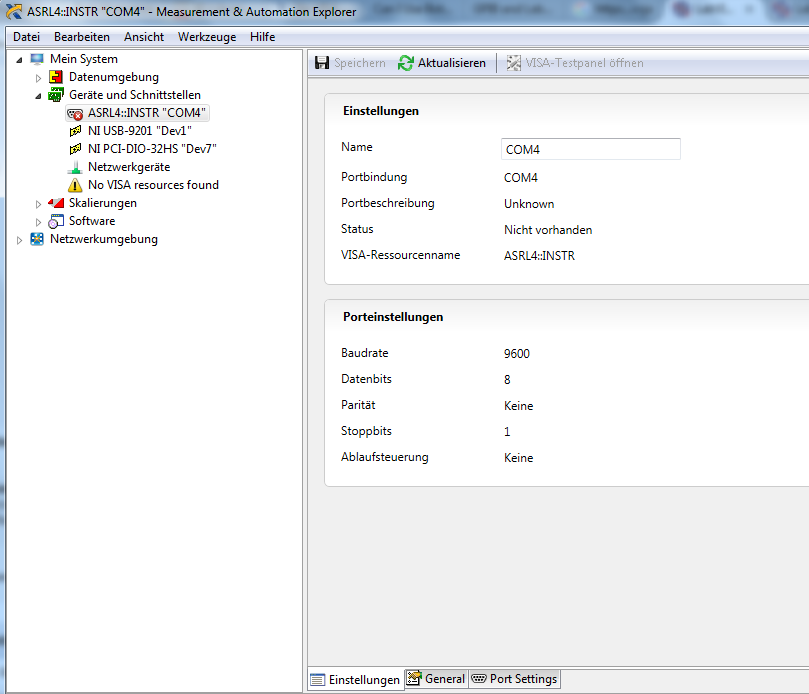Click the Speichern toolbar button label
This screenshot has height=694, width=809.
360,63
